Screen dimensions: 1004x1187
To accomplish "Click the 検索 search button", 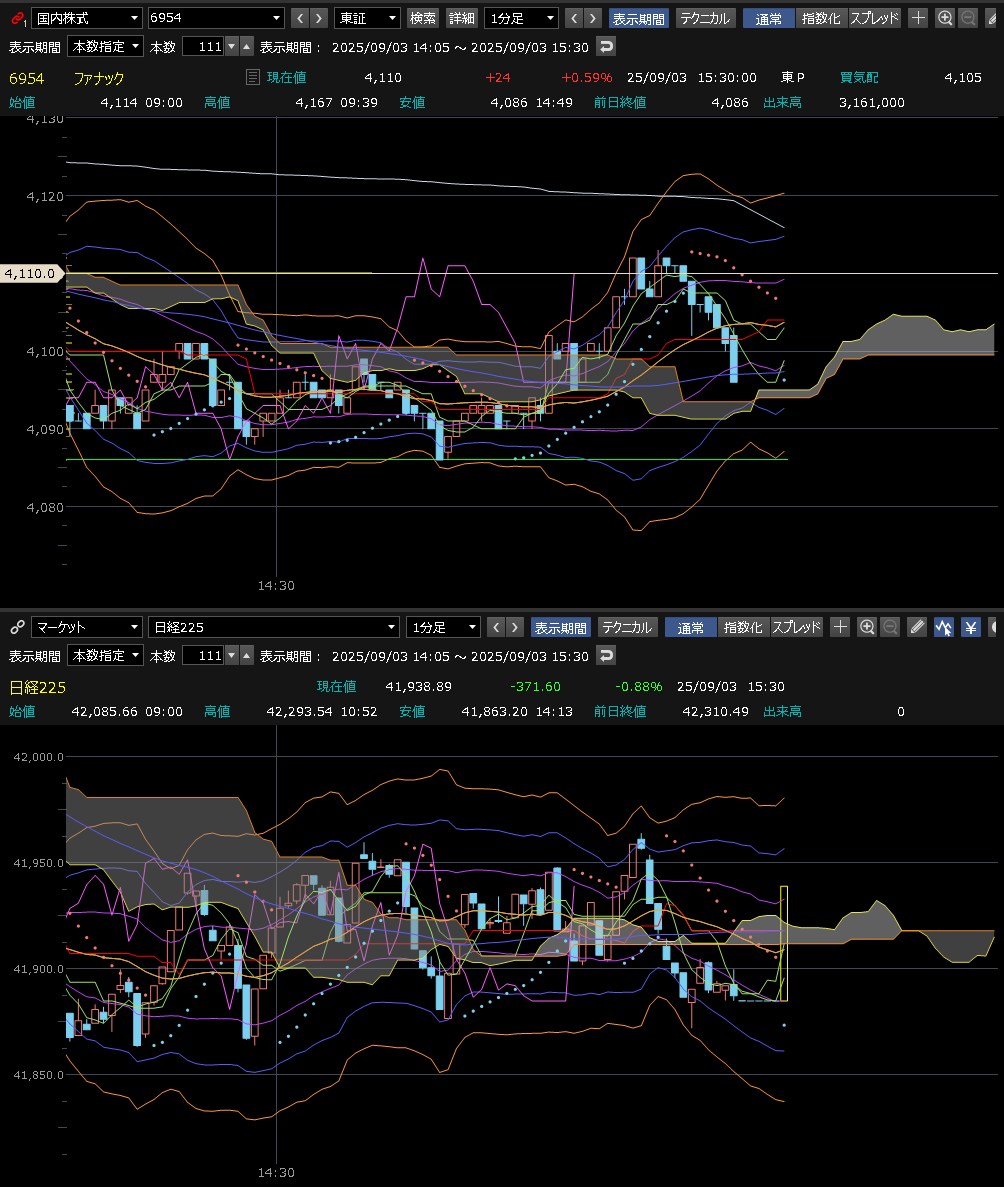I will point(422,17).
